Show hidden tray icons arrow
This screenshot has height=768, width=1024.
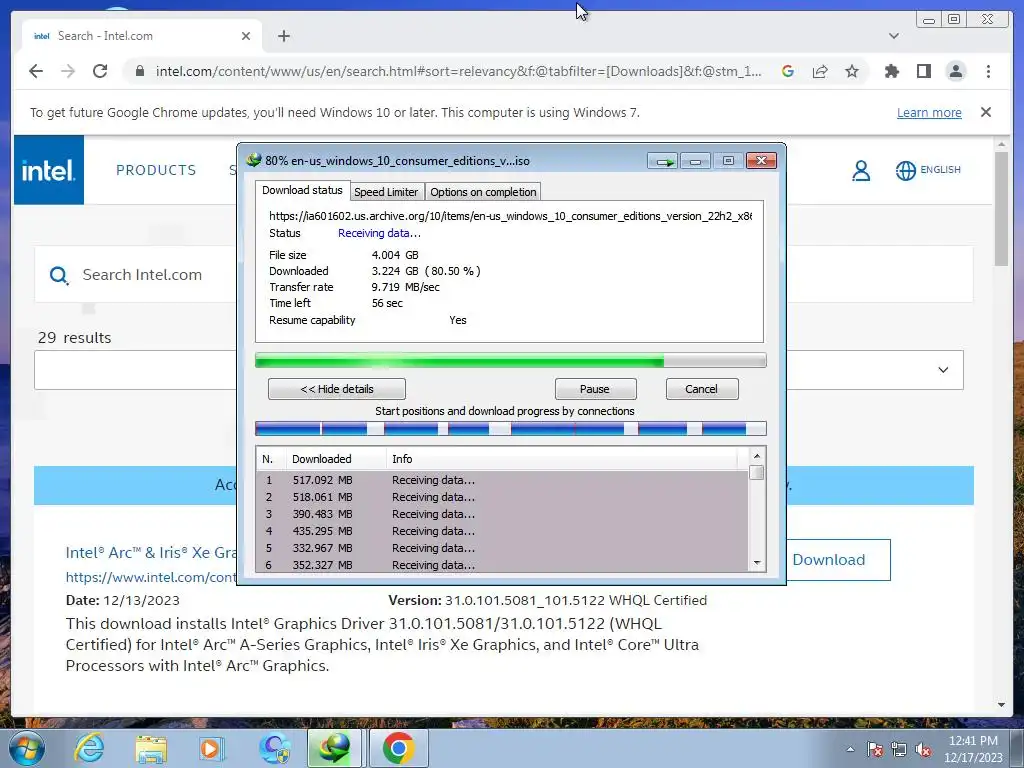(850, 749)
